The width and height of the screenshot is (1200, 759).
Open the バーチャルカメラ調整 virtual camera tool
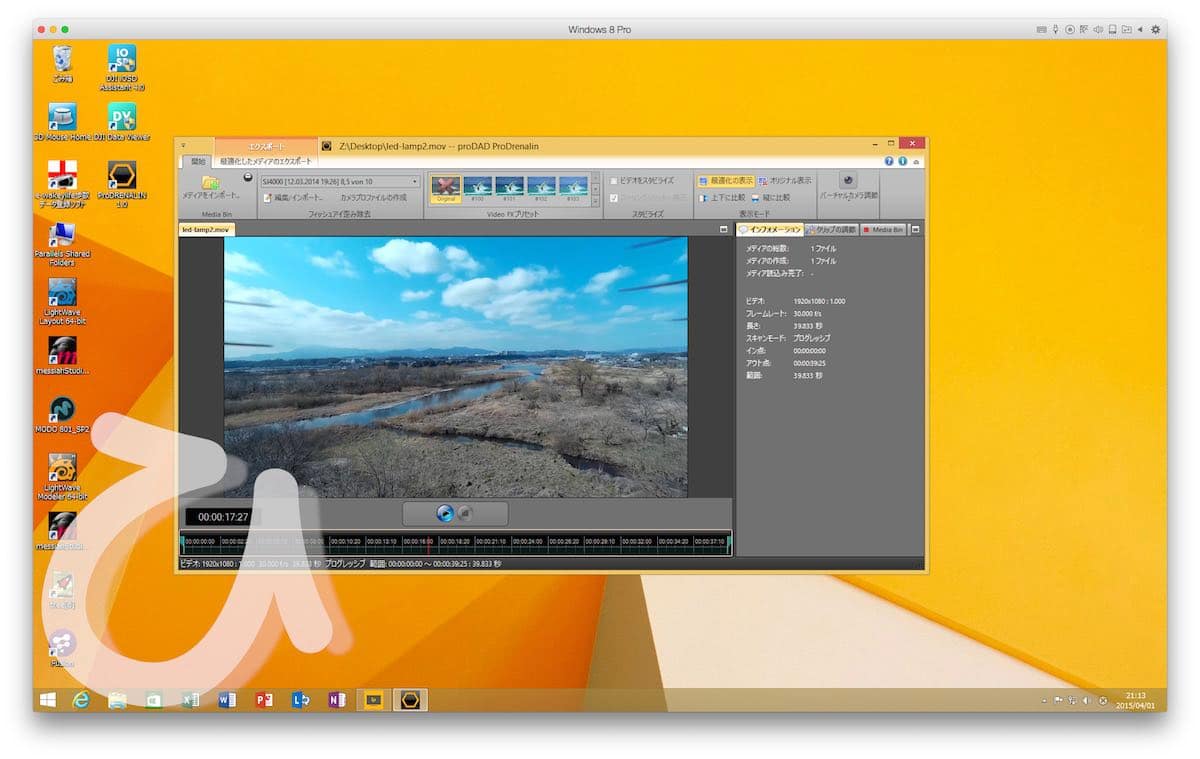click(848, 181)
